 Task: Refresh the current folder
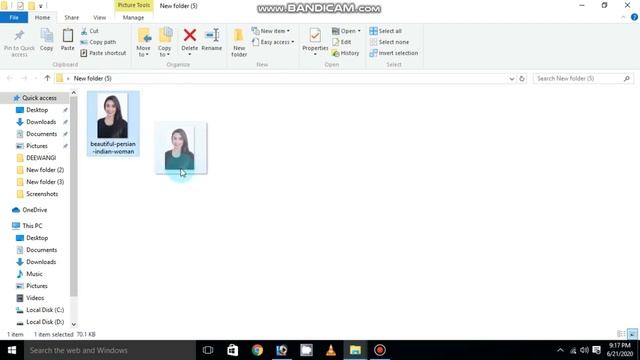(522, 79)
